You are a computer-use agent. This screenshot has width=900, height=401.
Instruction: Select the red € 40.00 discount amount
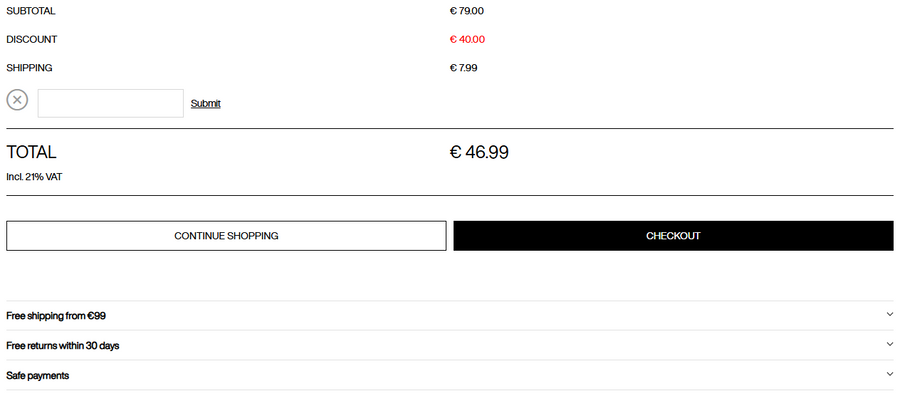pyautogui.click(x=467, y=40)
